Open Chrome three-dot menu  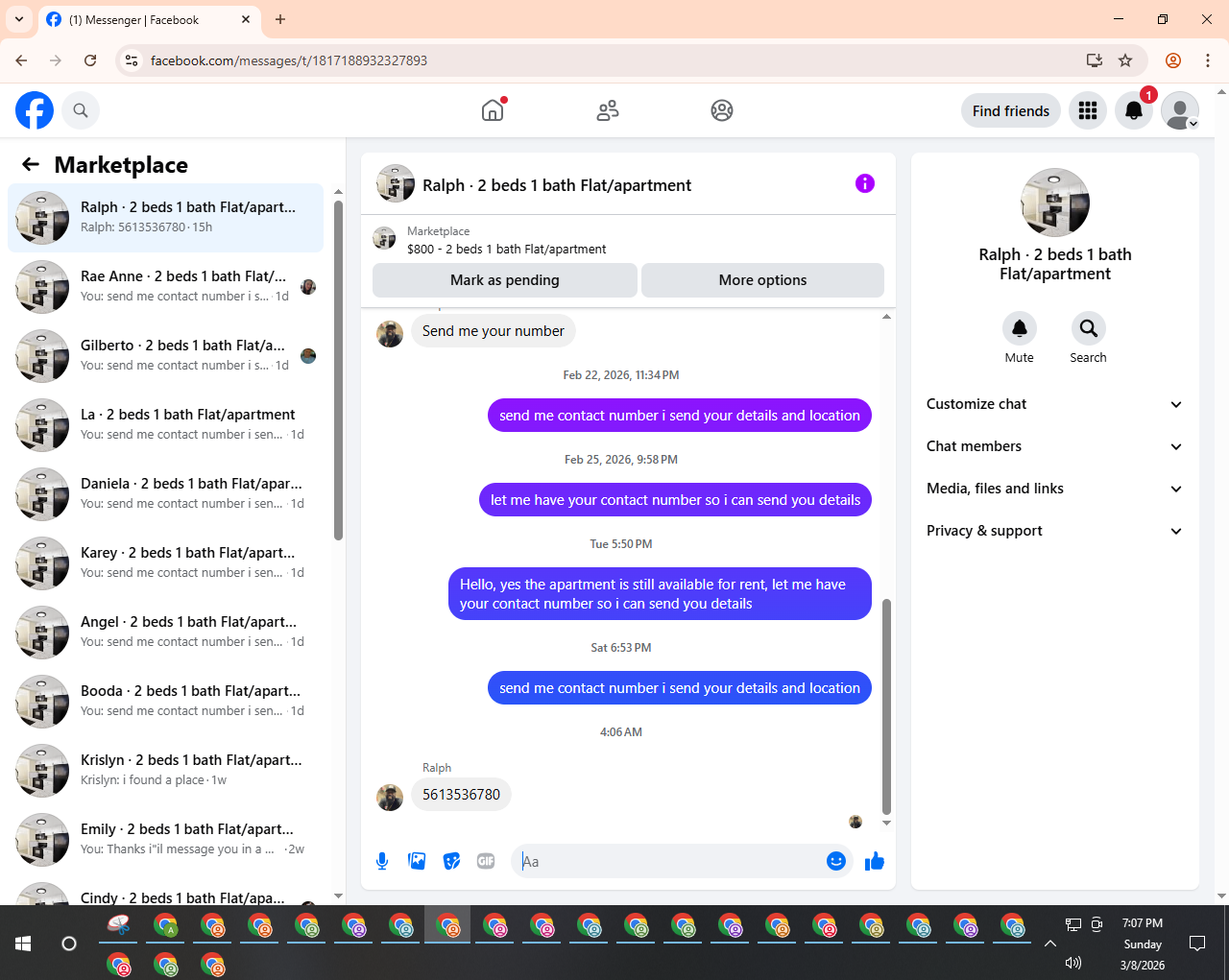1208,60
